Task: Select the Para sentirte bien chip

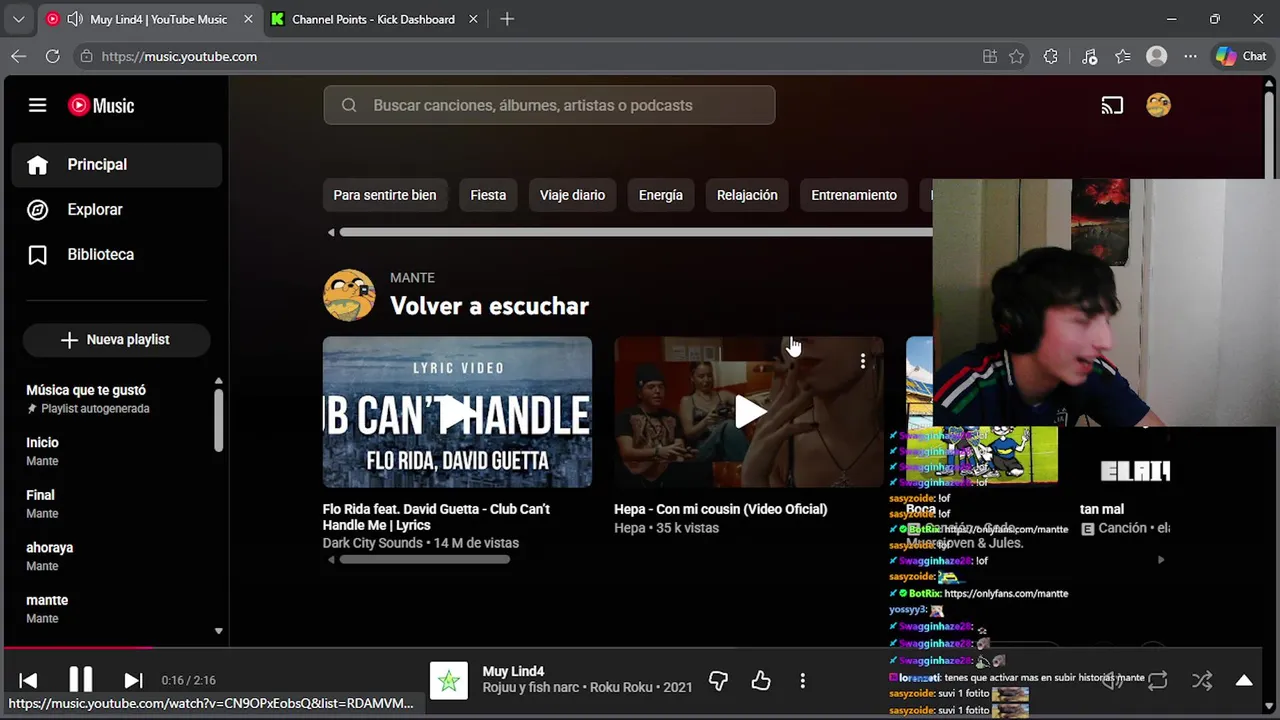Action: 385,195
